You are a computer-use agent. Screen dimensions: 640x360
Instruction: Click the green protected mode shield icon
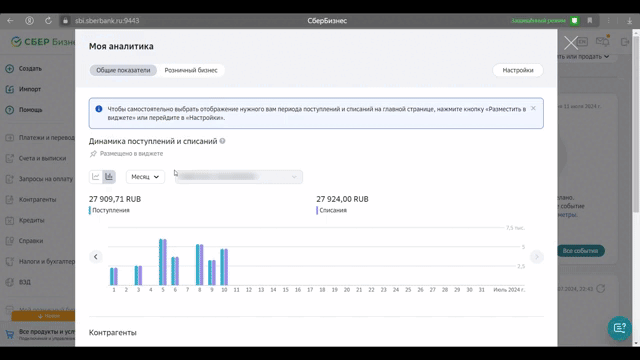pos(574,20)
